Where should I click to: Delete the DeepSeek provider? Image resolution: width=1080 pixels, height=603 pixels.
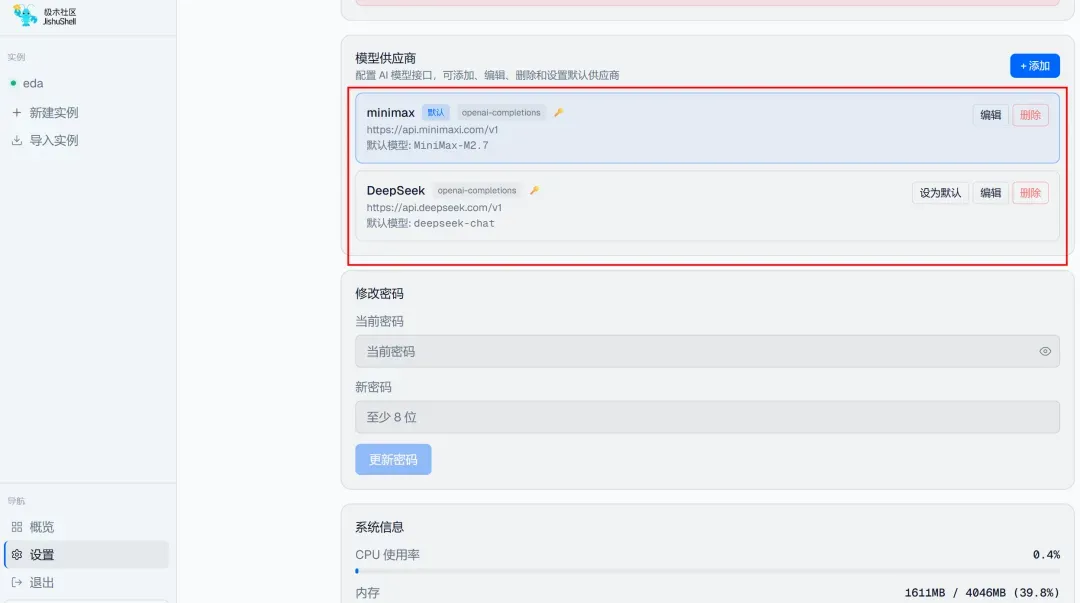click(1030, 193)
